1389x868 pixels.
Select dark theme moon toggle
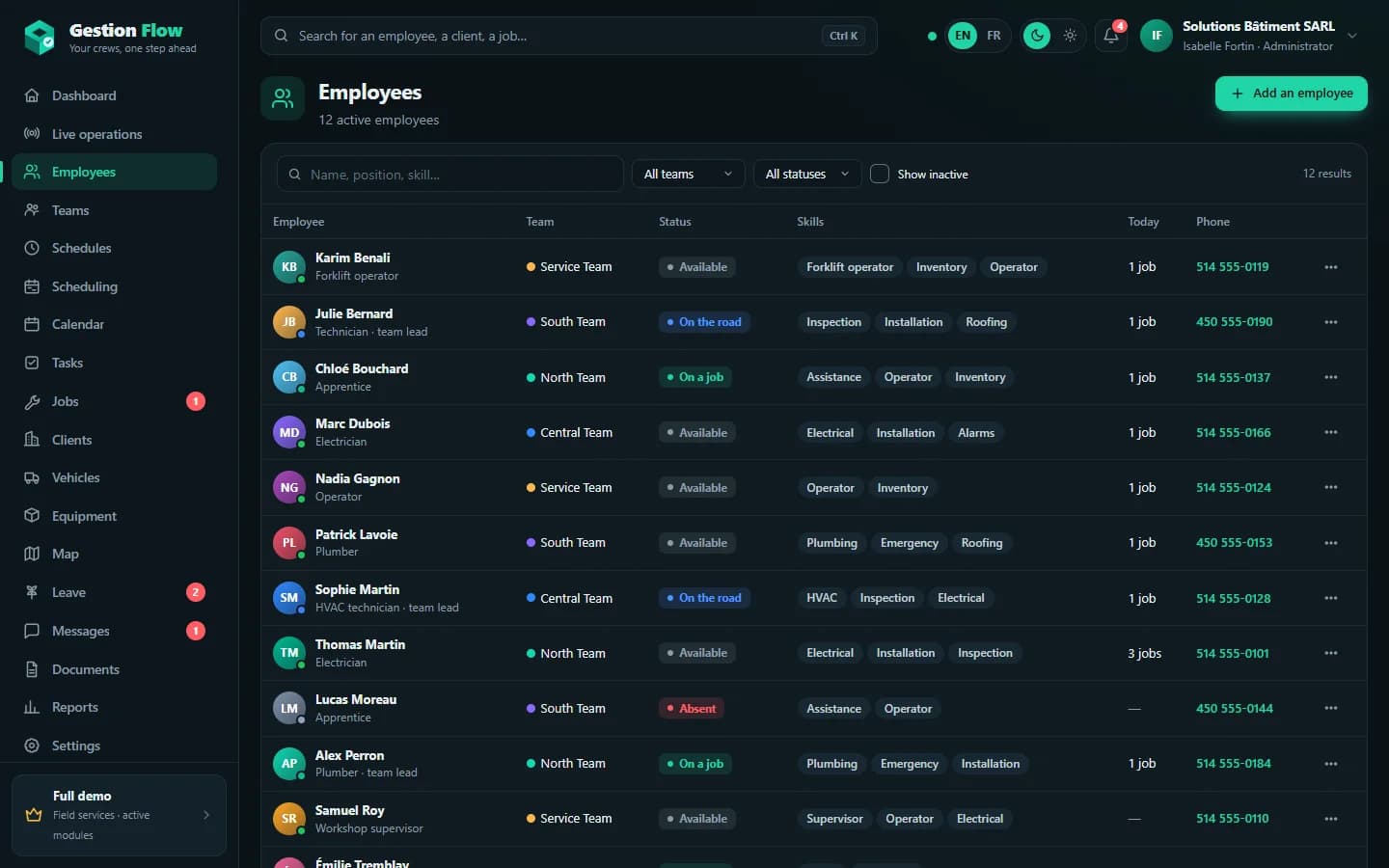point(1037,36)
